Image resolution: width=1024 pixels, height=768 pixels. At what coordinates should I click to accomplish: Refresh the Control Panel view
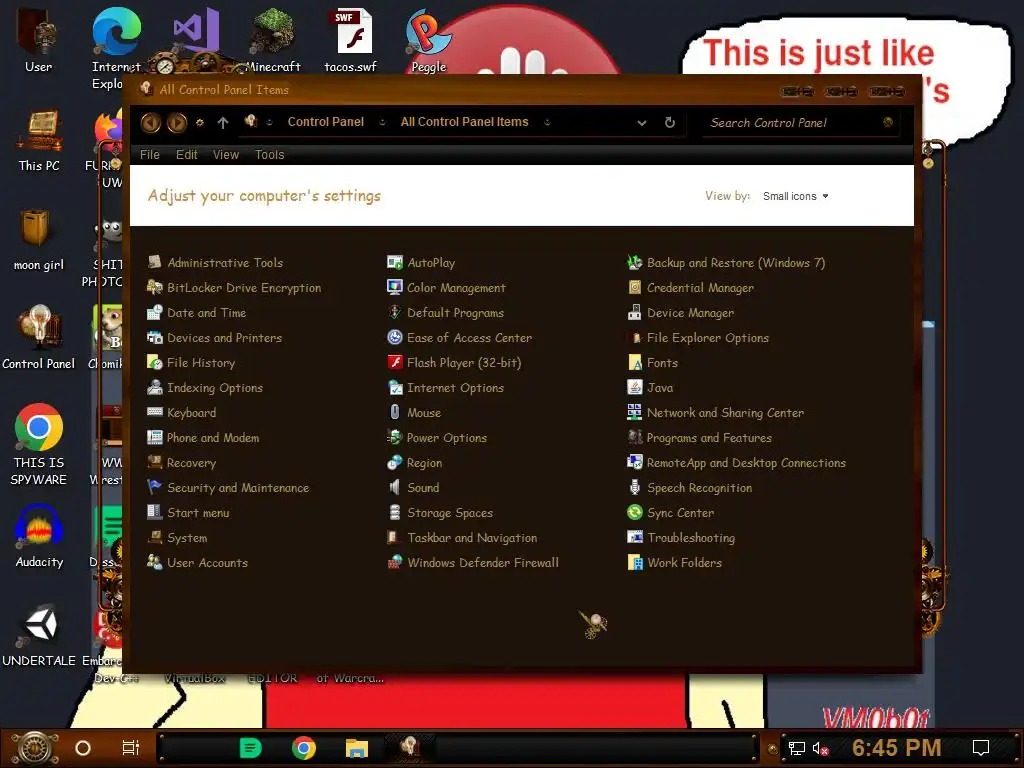click(x=669, y=122)
